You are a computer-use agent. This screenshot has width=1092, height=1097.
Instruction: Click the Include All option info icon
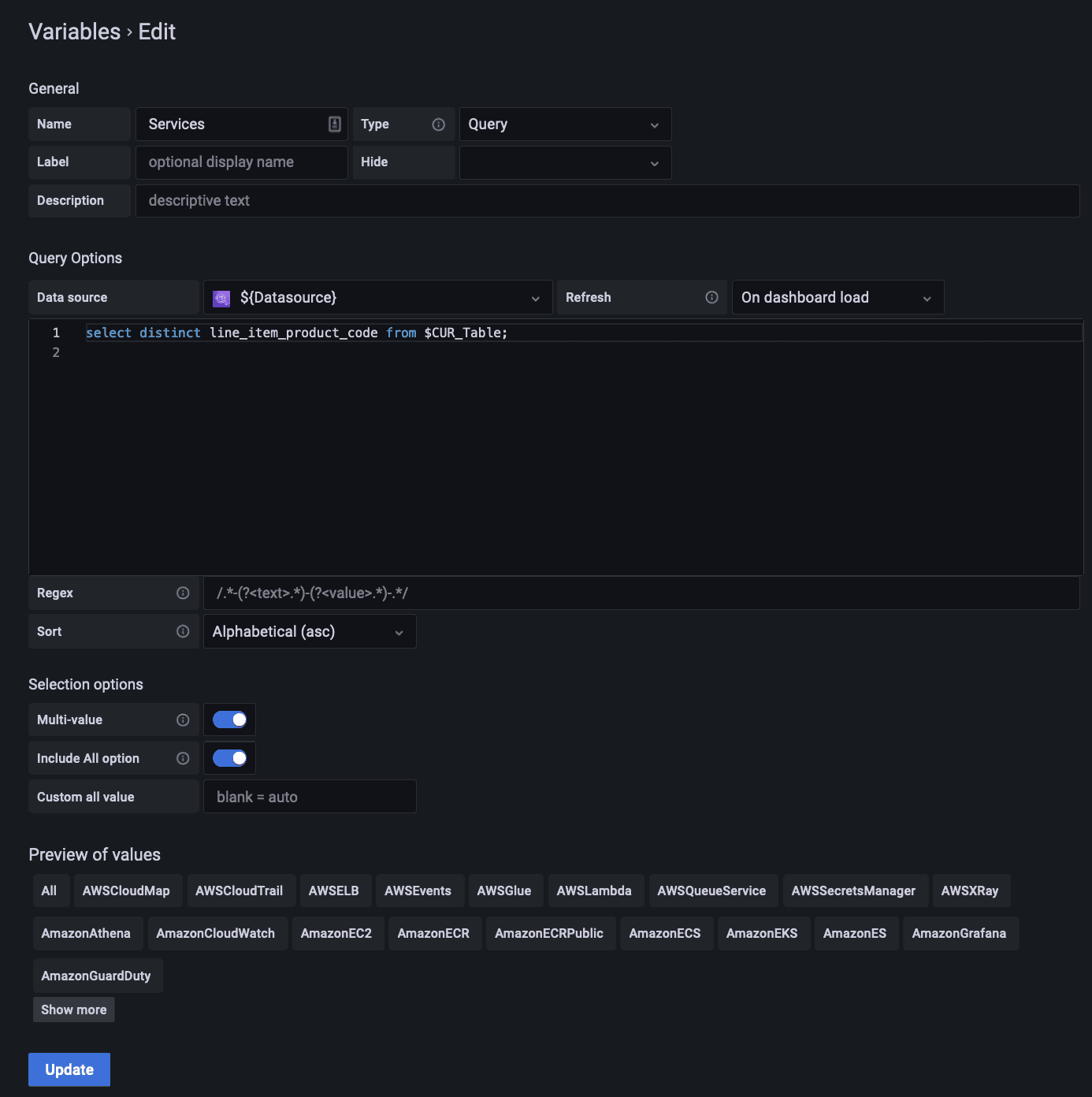[183, 758]
